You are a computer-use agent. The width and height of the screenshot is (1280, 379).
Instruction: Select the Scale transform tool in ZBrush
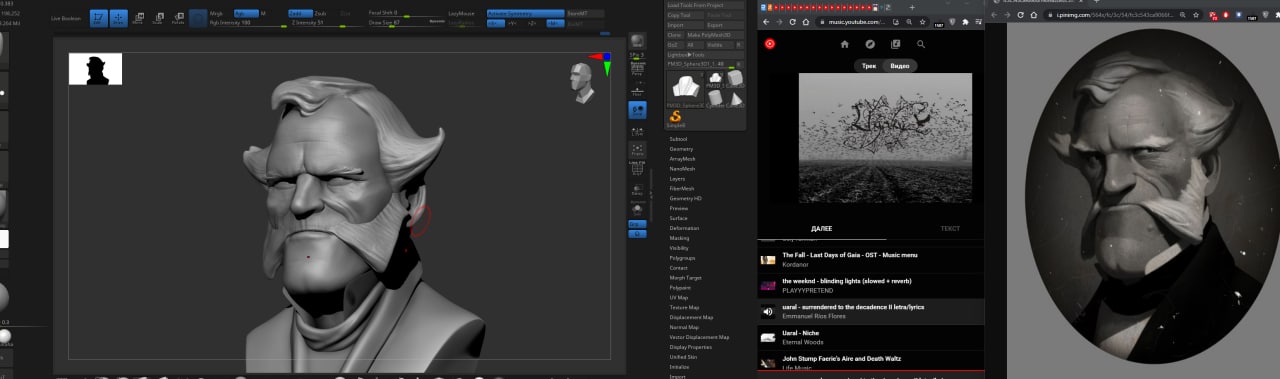pyautogui.click(x=158, y=18)
